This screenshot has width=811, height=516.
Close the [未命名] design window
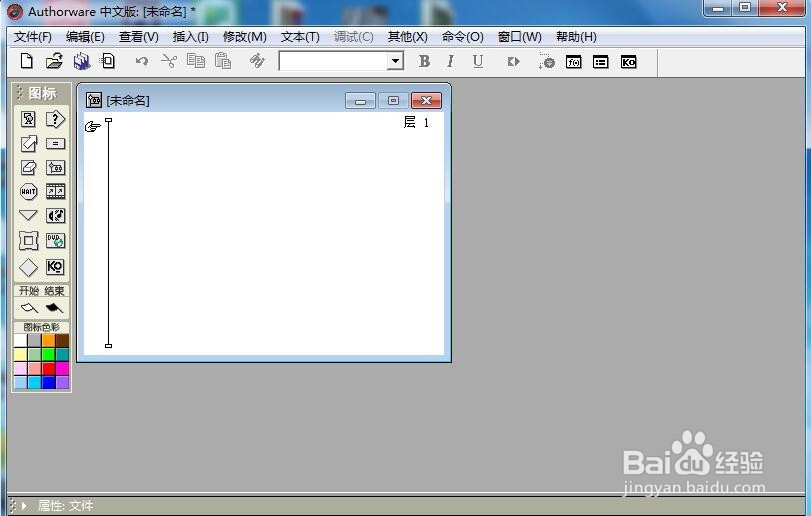point(426,100)
